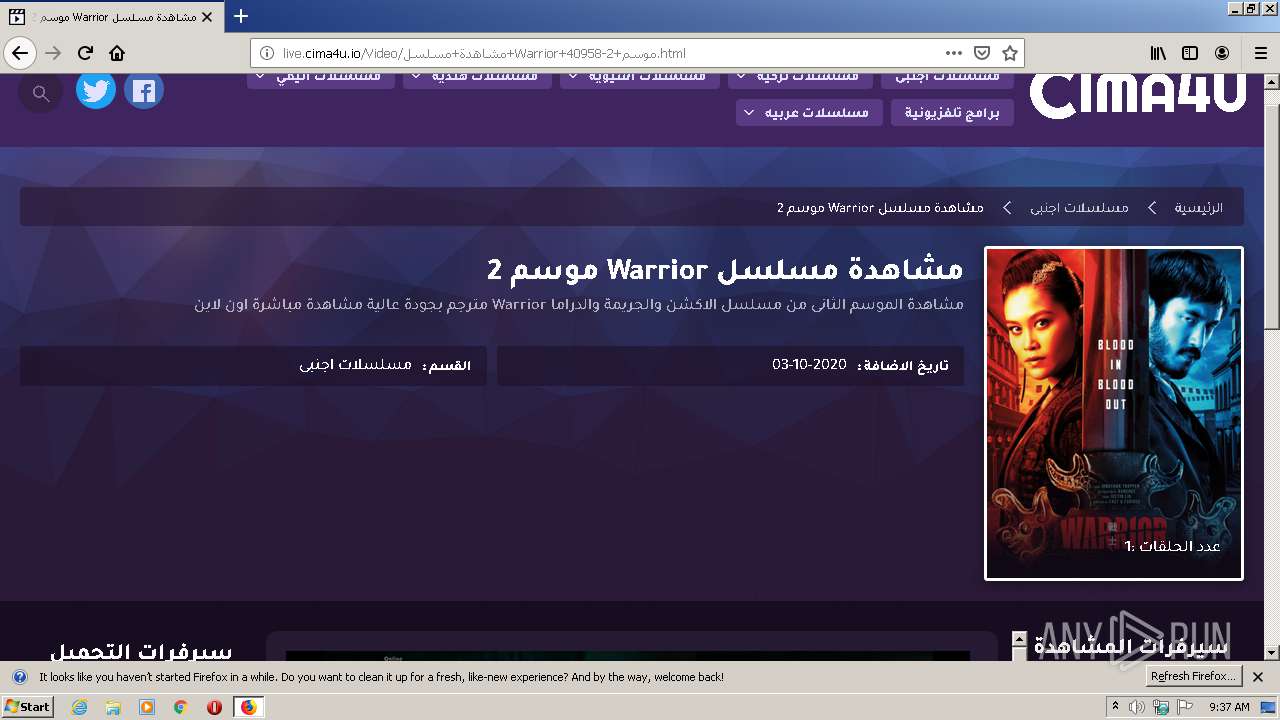Viewport: 1280px width, 720px height.
Task: Open the Firefox account icon
Action: pyautogui.click(x=1222, y=53)
